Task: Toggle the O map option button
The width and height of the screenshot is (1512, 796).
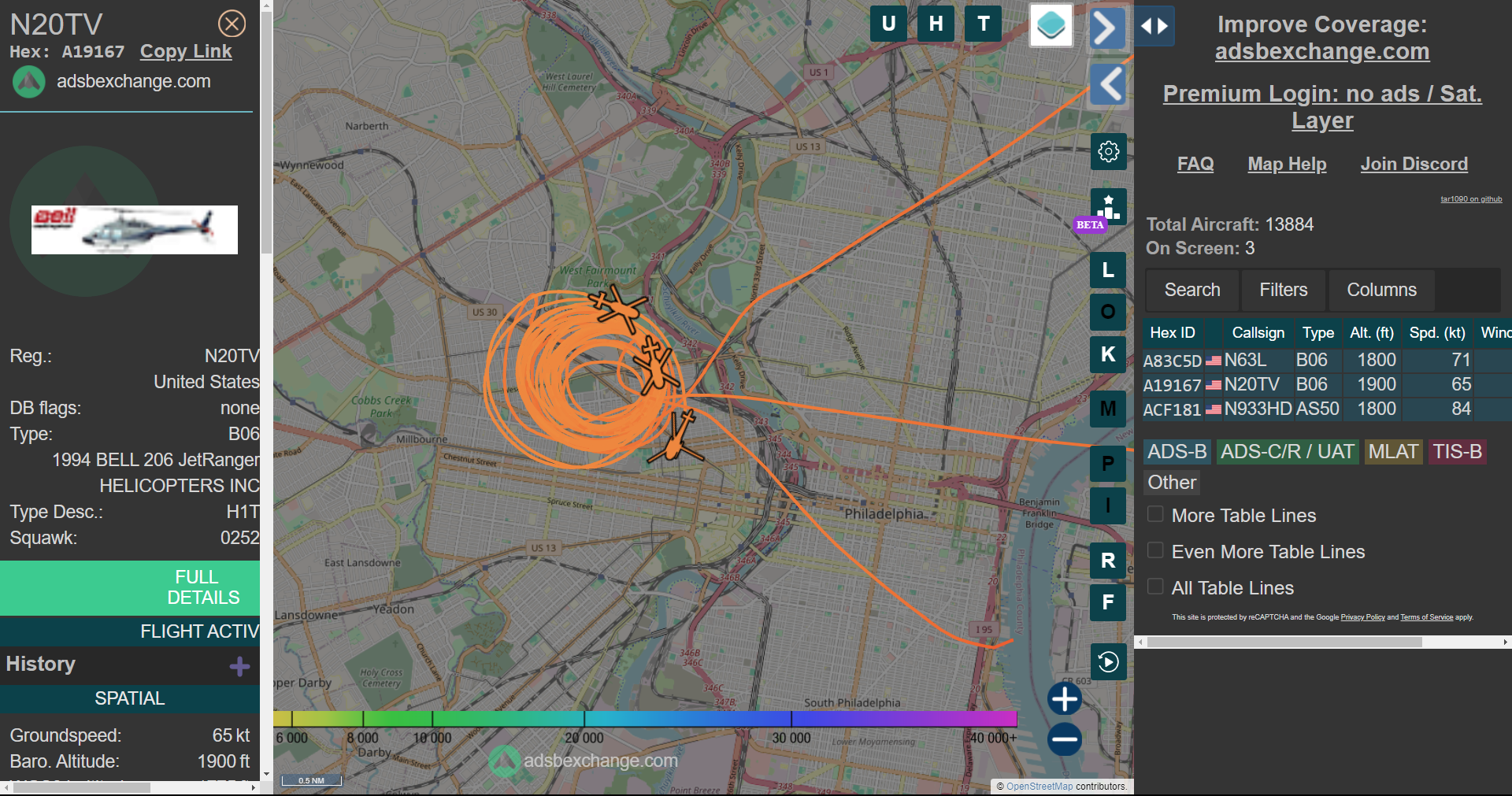Action: point(1108,312)
